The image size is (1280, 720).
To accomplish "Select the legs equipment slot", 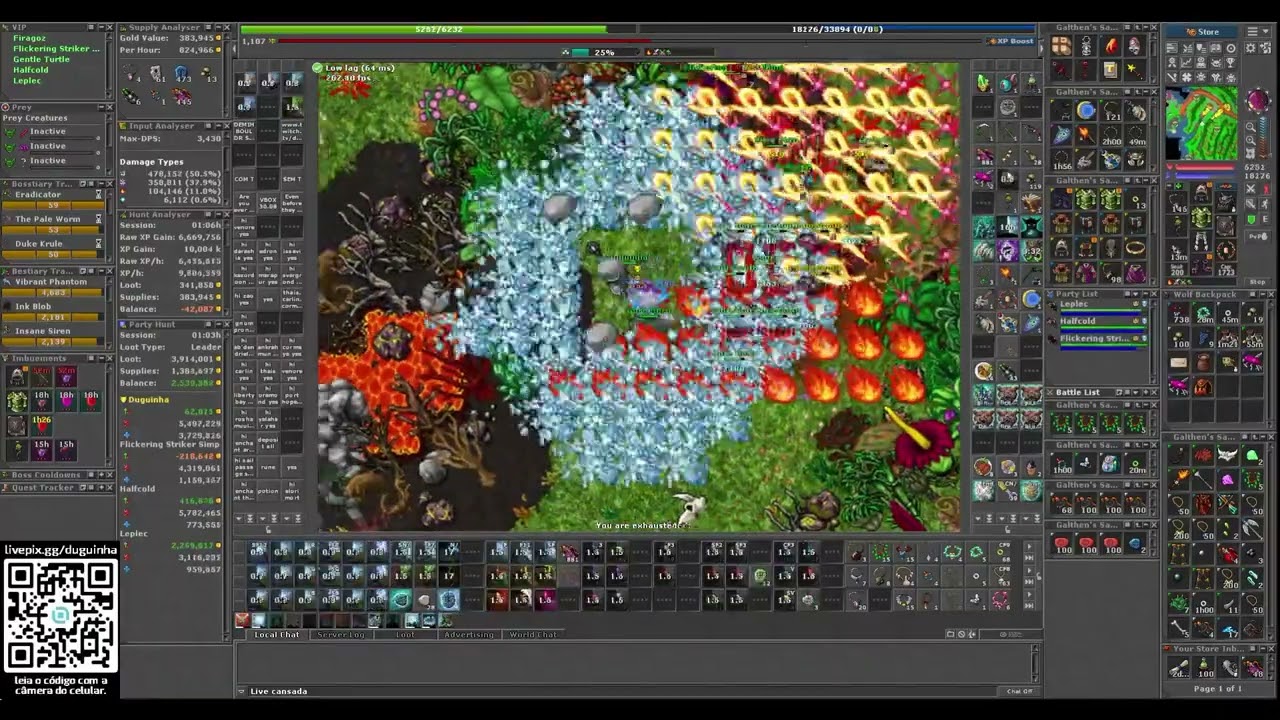I will point(1201,240).
